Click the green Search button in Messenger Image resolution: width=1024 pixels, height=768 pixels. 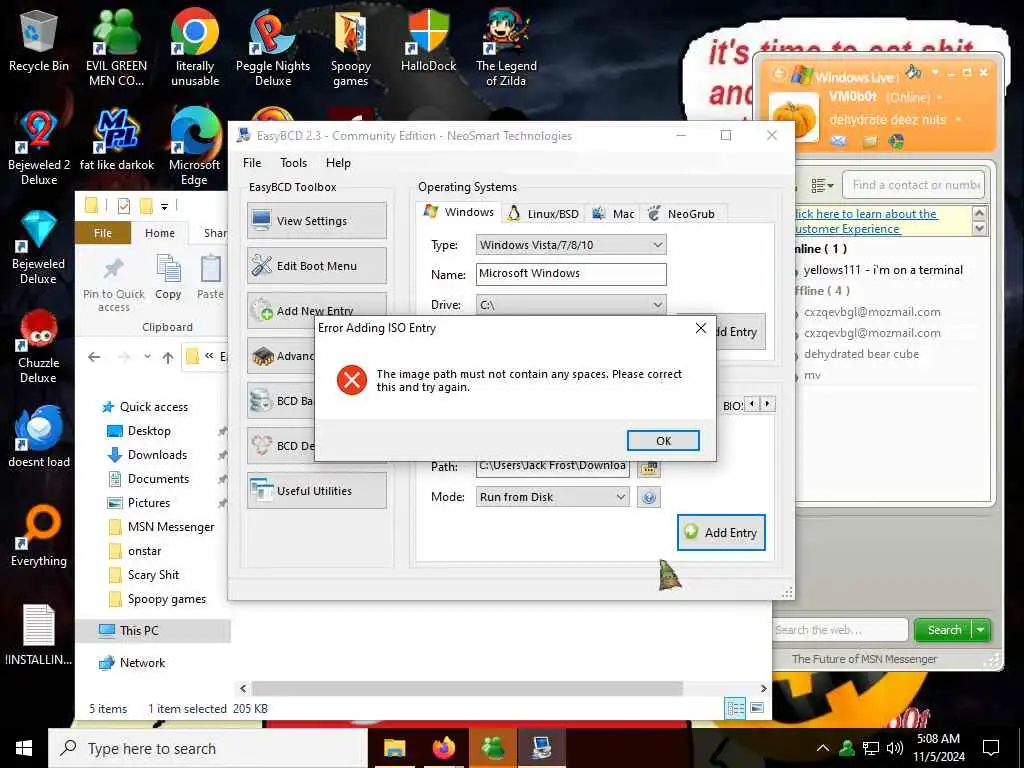(944, 630)
